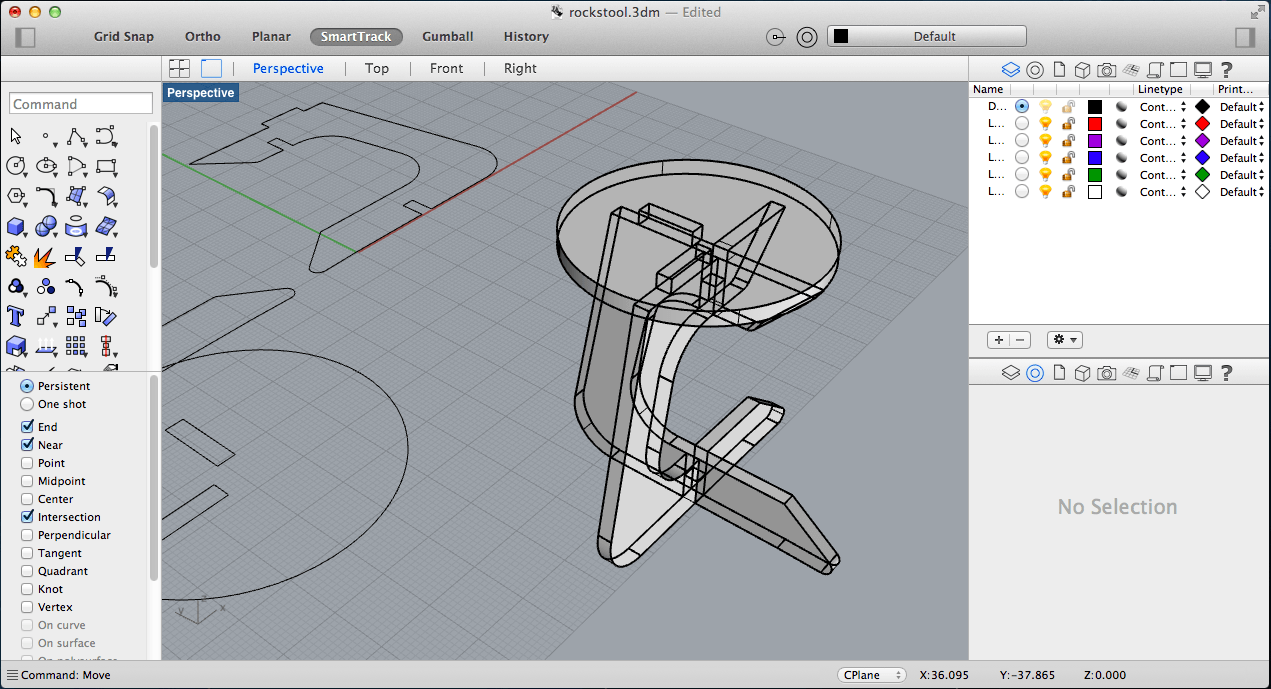Select the Persistent osnap radio button
Screen dimensions: 1271x689
click(x=27, y=386)
